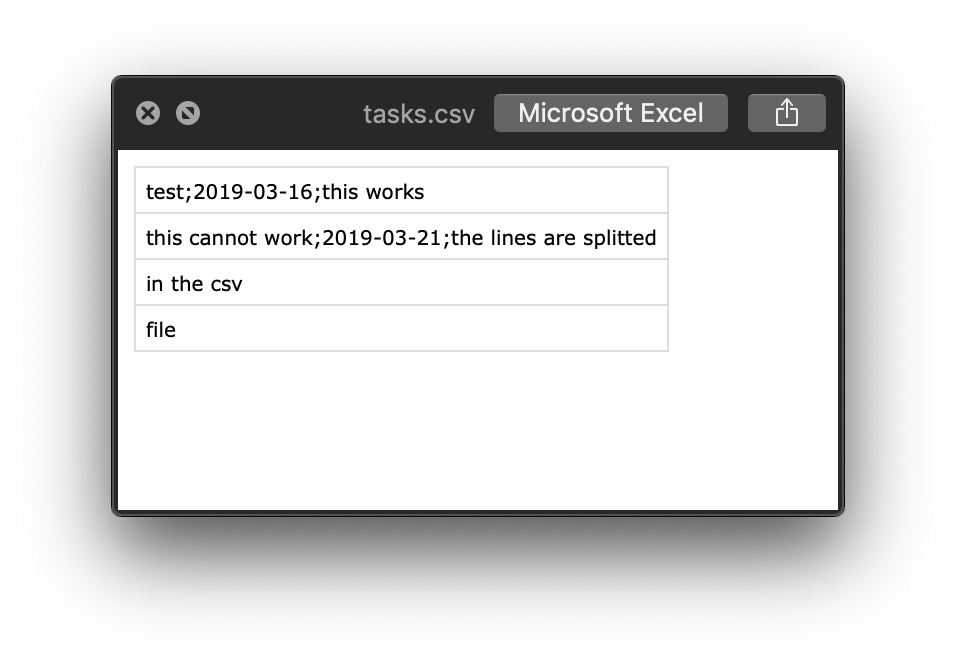The width and height of the screenshot is (956, 664).
Task: Click the empty area below the table rows
Action: tap(470, 430)
